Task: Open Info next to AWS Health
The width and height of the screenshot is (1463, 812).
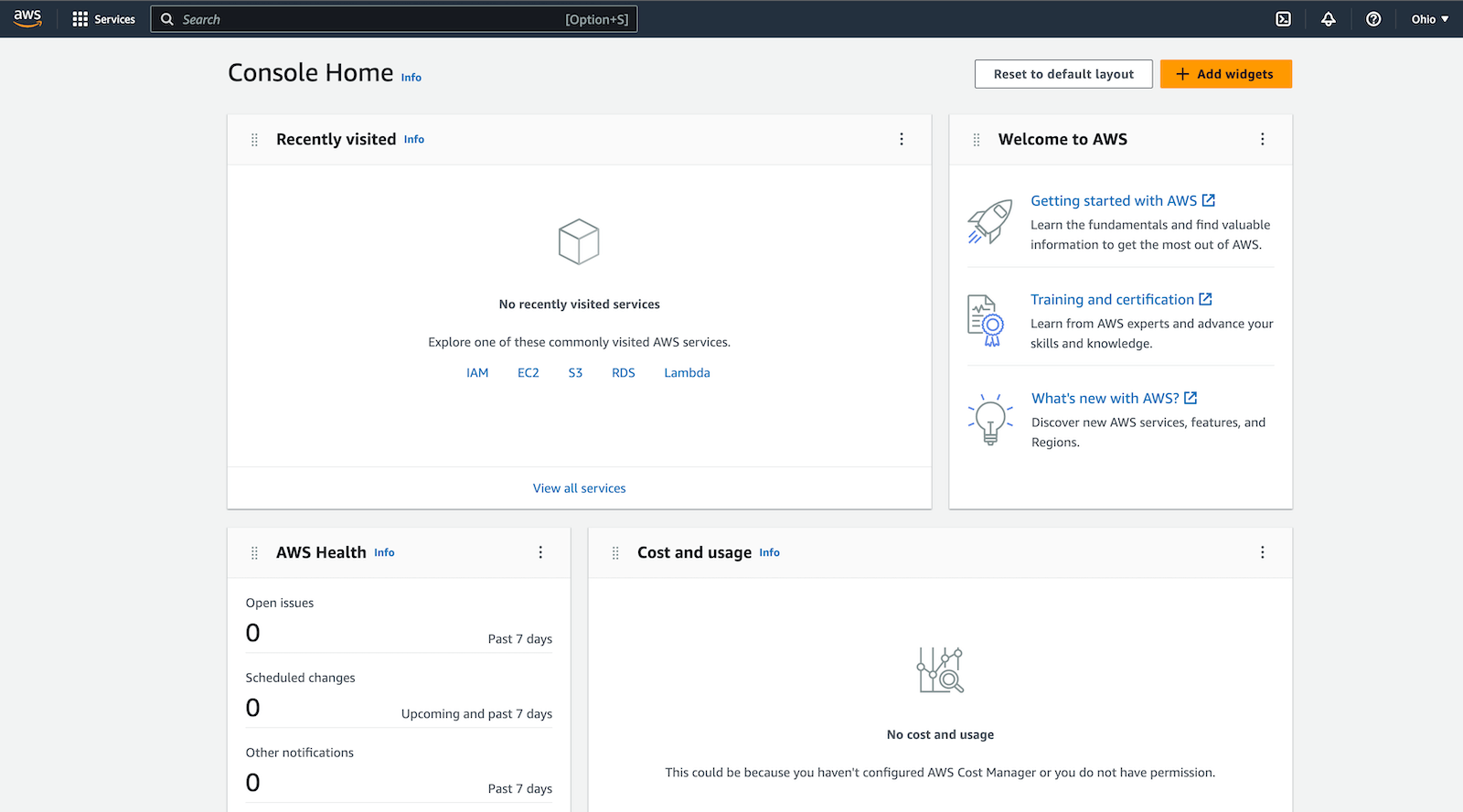Action: [x=384, y=553]
